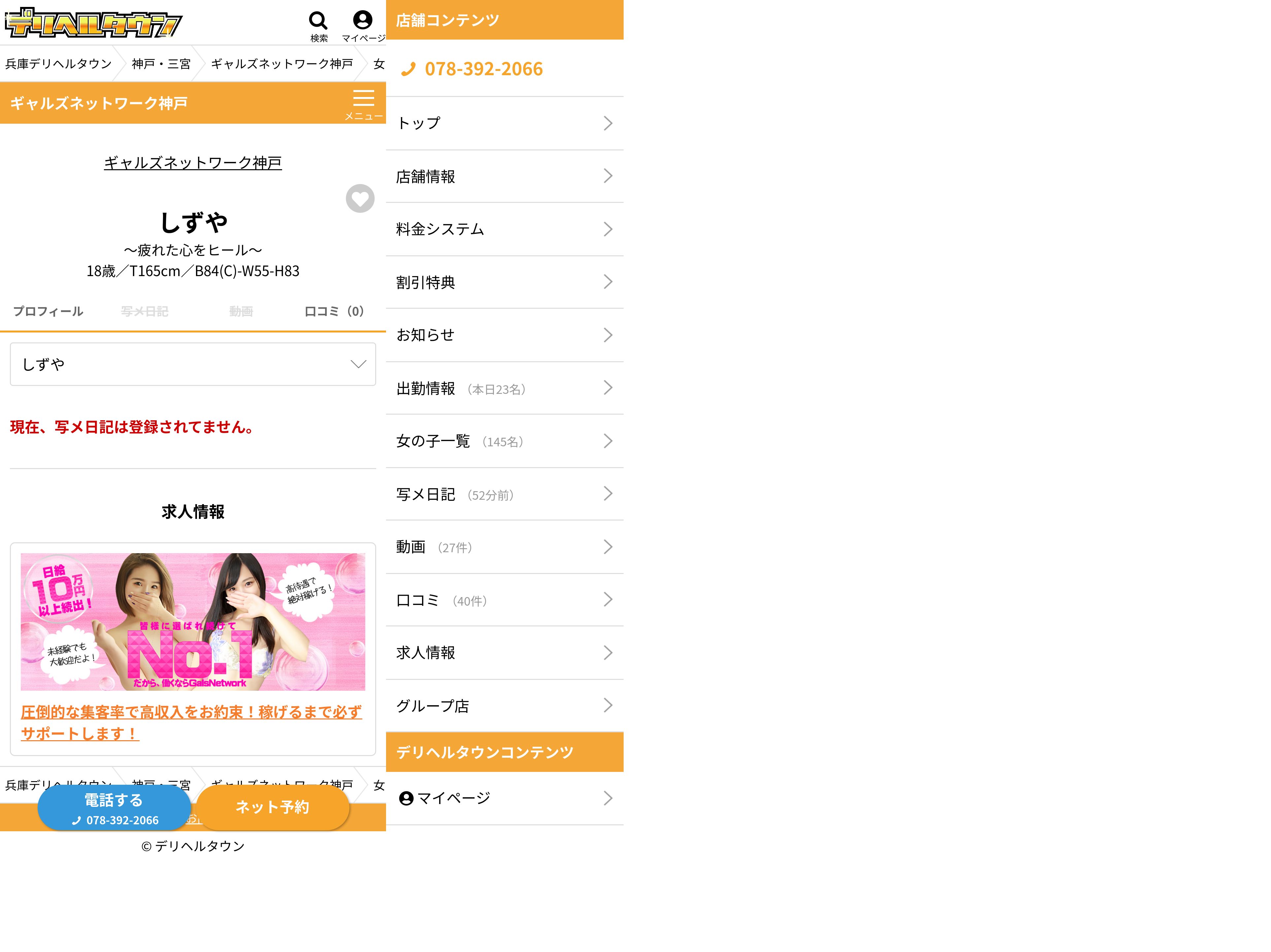Click the 神戸・三宮 breadcrumb at top
Image resolution: width=1271 pixels, height=952 pixels.
pos(161,64)
